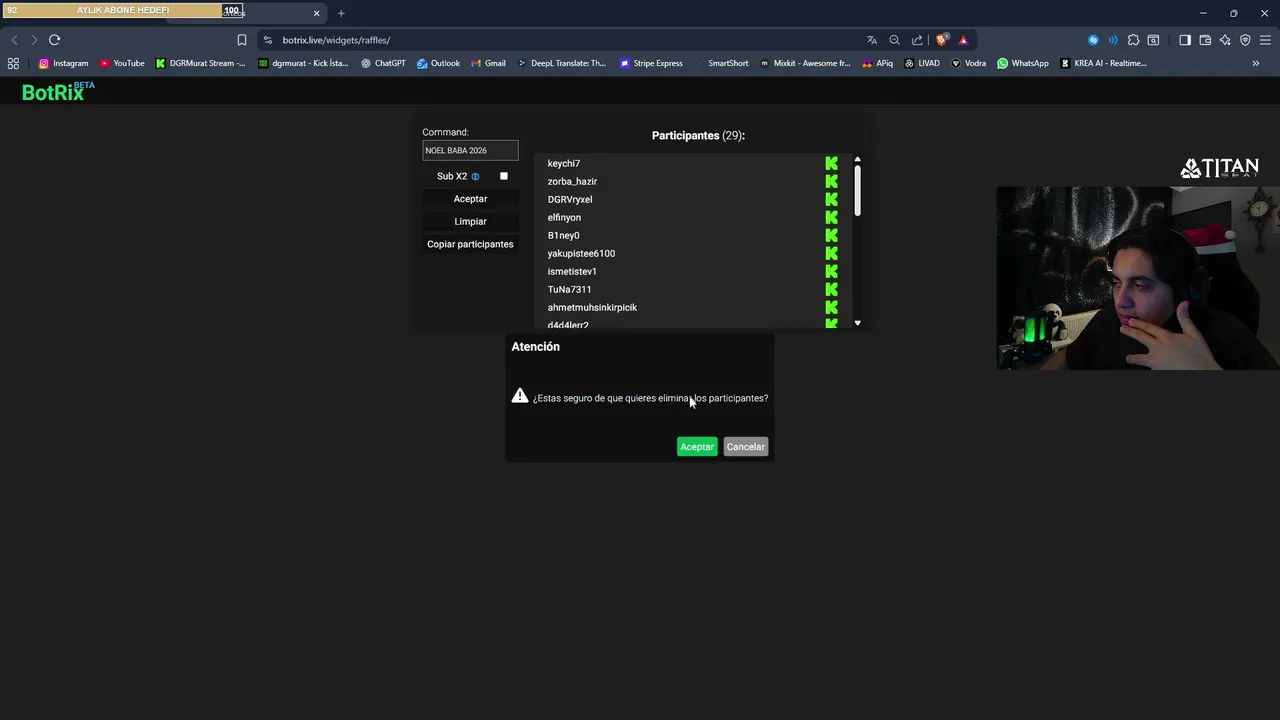Select participant ahmetmuhsinkirpicik
The height and width of the screenshot is (720, 1280).
(x=592, y=308)
